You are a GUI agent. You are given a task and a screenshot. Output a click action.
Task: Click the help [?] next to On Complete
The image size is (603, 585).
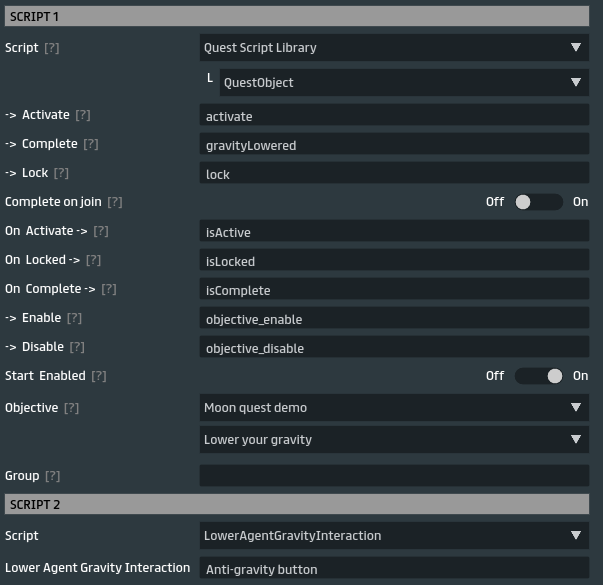point(109,289)
